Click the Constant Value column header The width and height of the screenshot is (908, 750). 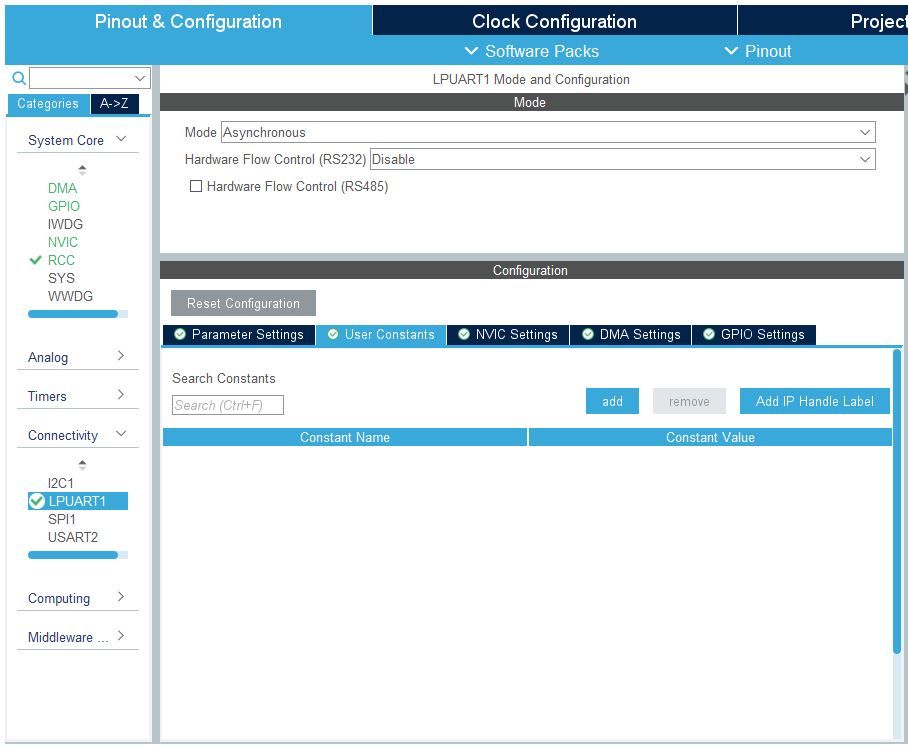point(710,437)
